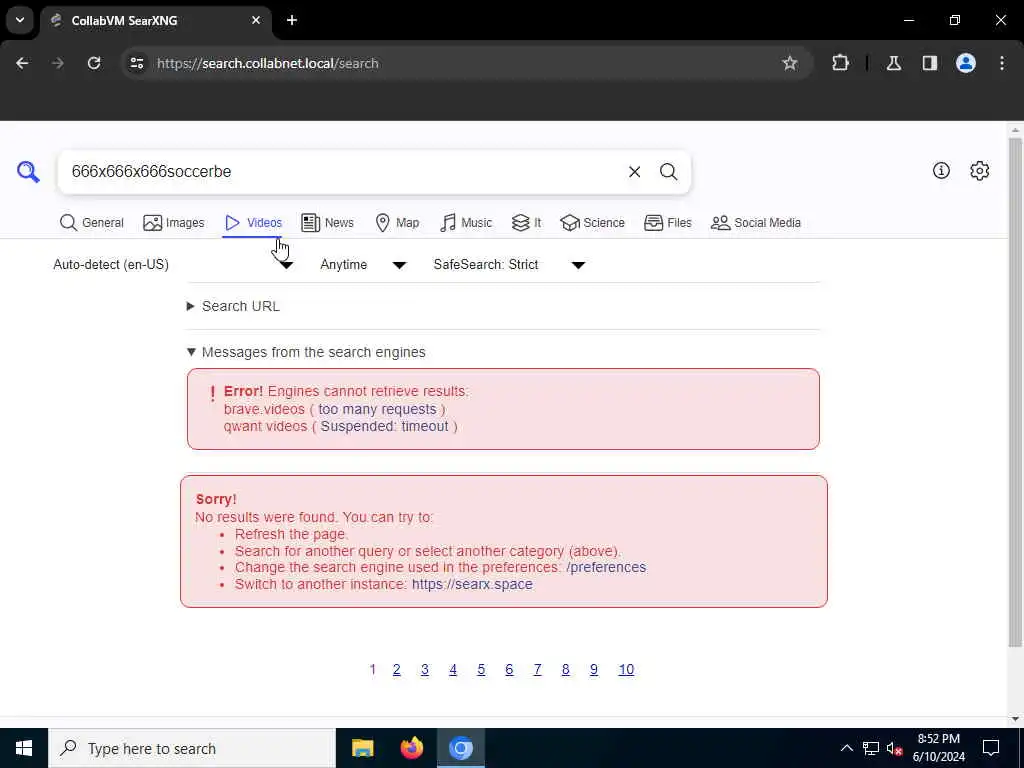This screenshot has width=1024, height=768.
Task: Submit search with magnifier button
Action: coord(668,172)
